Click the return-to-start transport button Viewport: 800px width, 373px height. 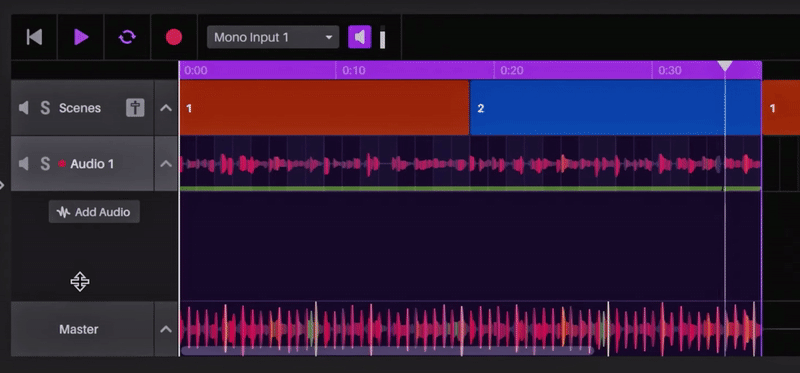point(34,37)
